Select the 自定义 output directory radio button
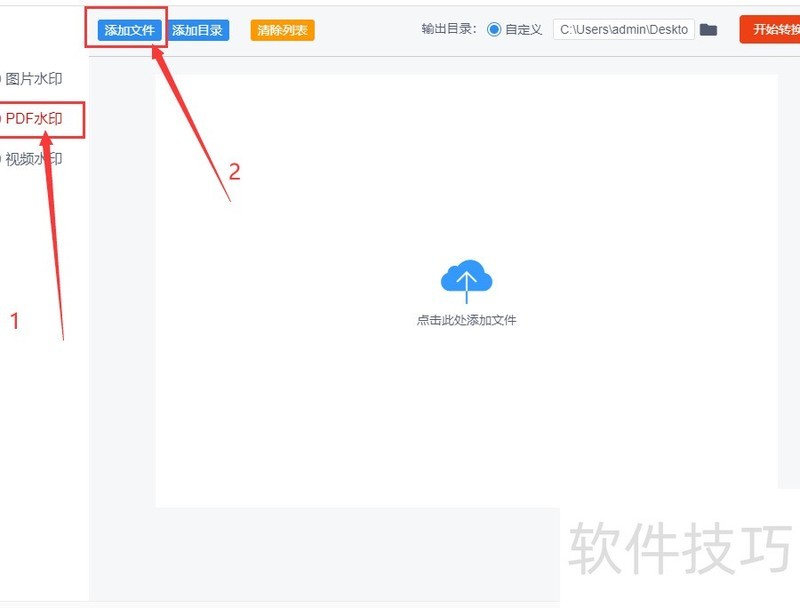The image size is (800, 608). [x=495, y=29]
